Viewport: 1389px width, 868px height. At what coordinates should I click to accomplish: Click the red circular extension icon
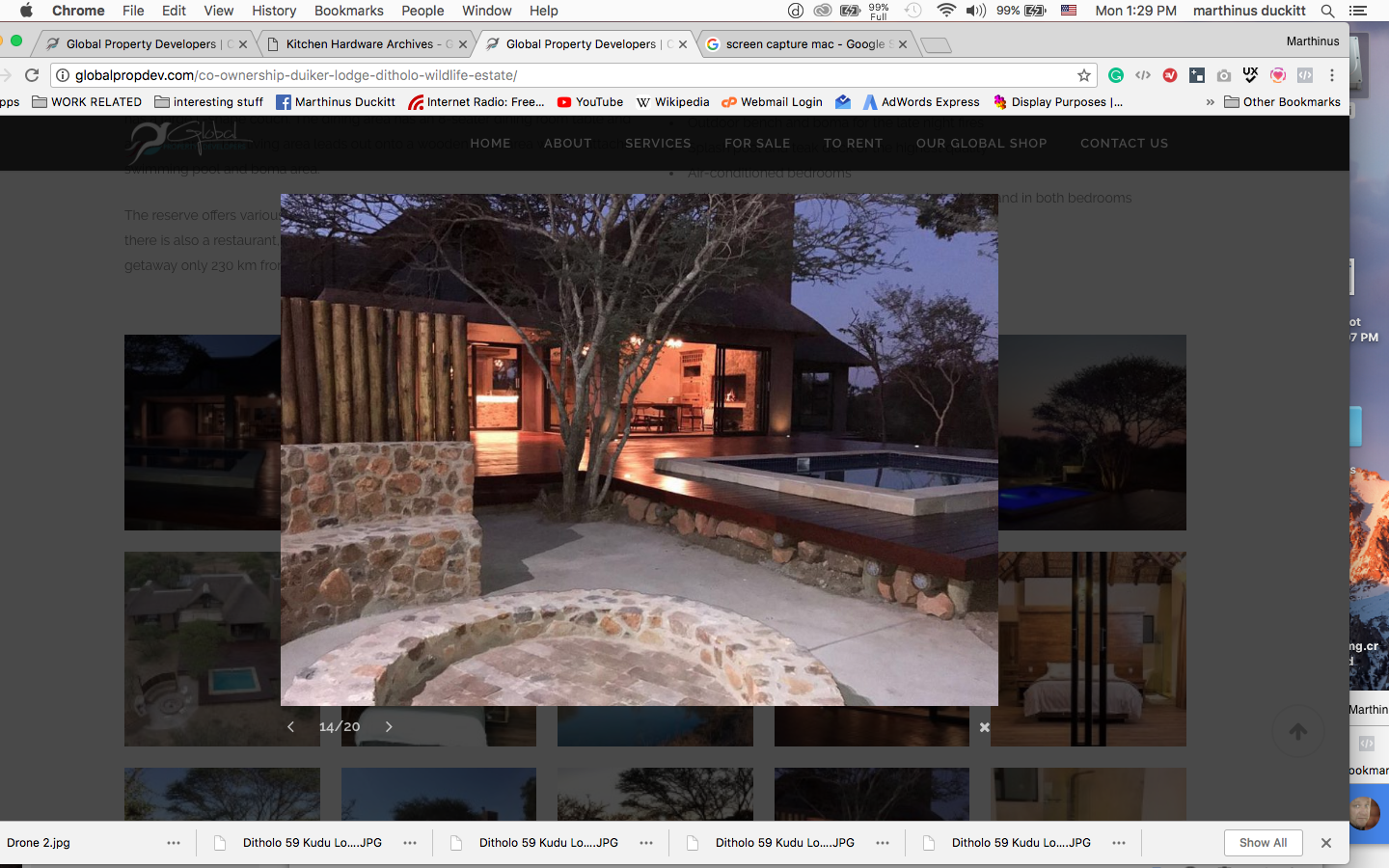pos(1170,75)
